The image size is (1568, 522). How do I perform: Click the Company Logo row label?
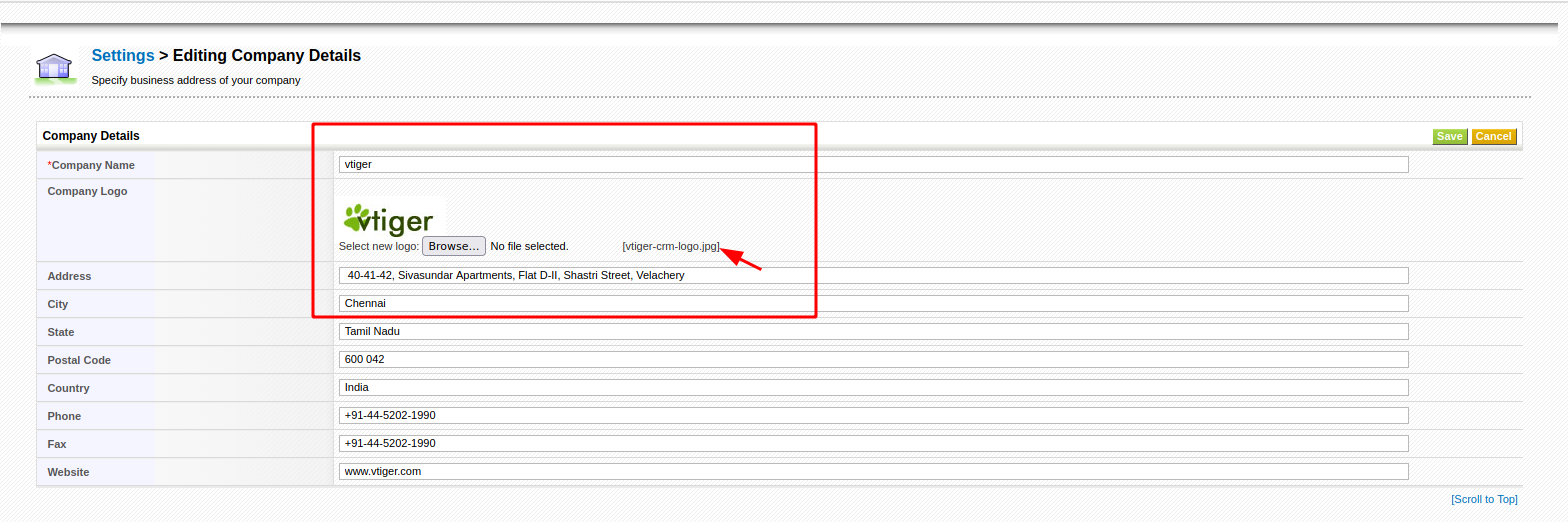tap(87, 191)
